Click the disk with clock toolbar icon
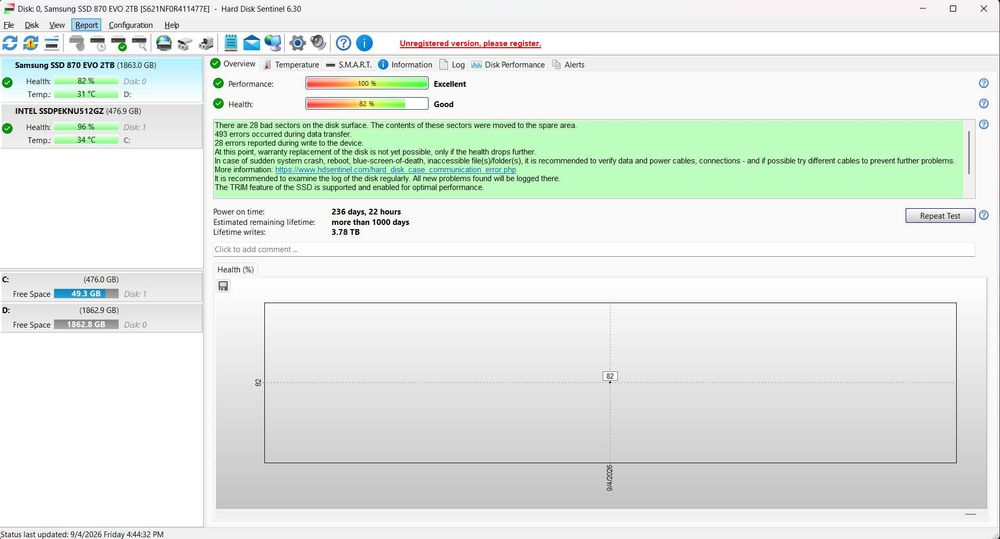Viewport: 1000px width, 539px height. point(98,43)
